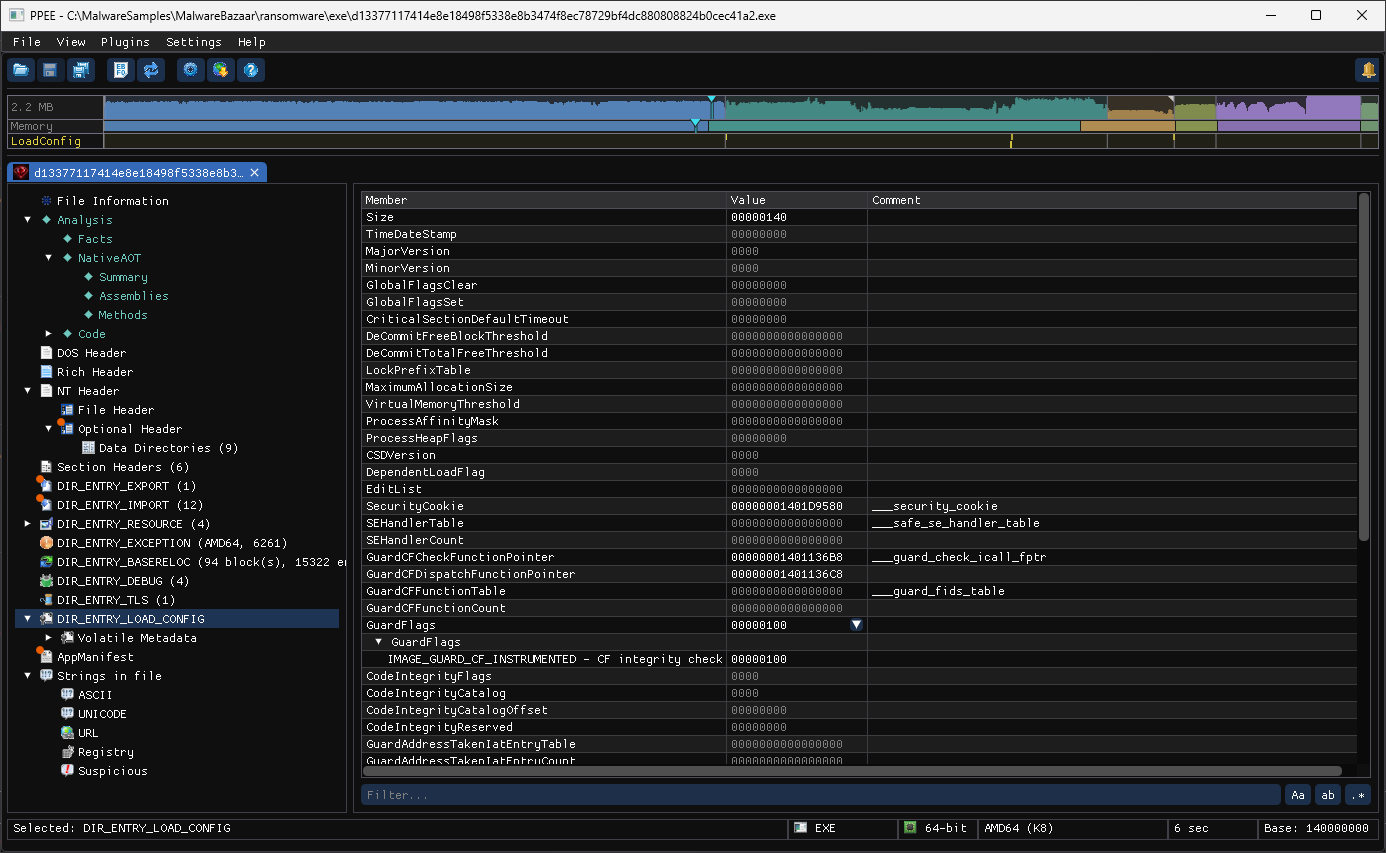The width and height of the screenshot is (1386, 853).
Task: Click the DIR_ENTRY_EXCEPTION tree icon
Action: point(46,543)
